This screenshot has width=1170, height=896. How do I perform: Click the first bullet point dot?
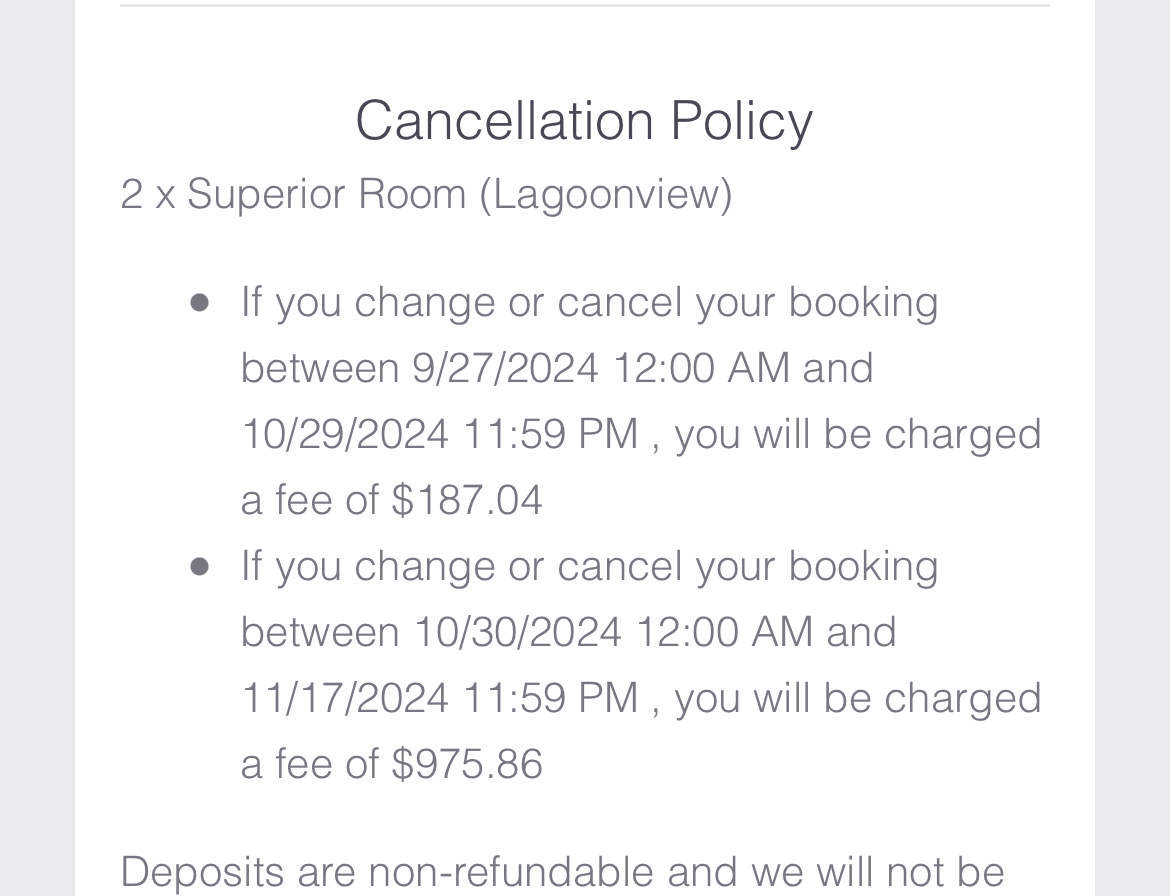tap(200, 302)
